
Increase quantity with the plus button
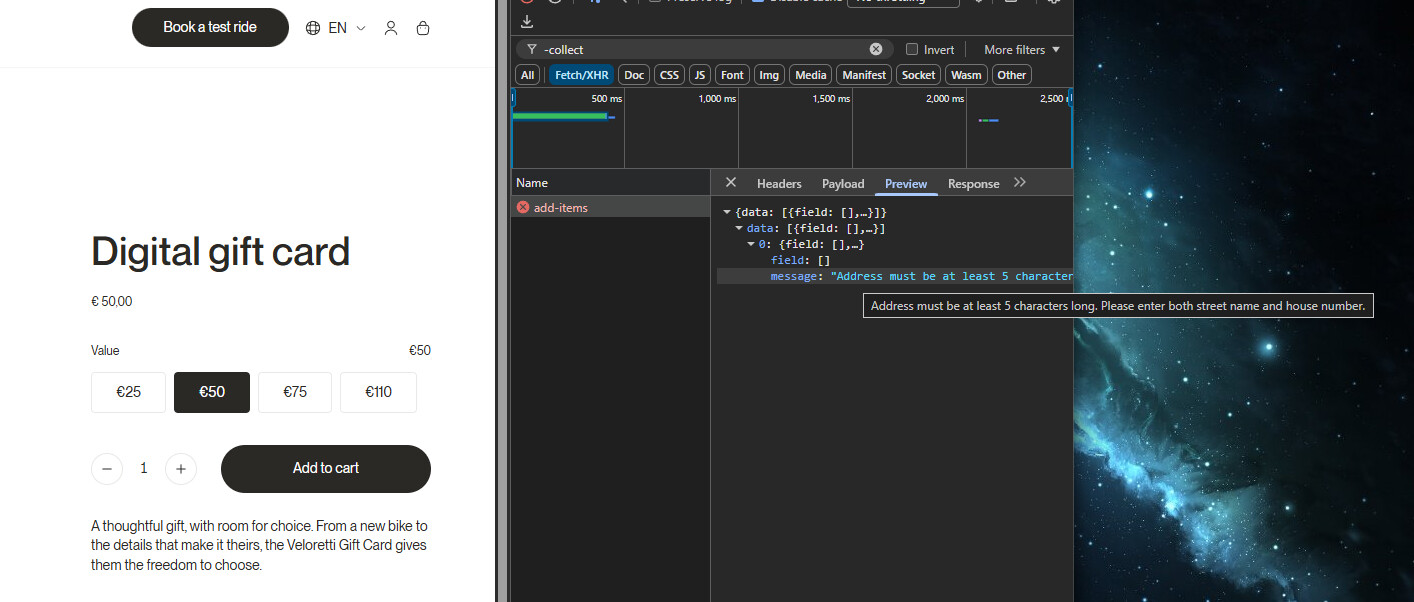tap(181, 468)
